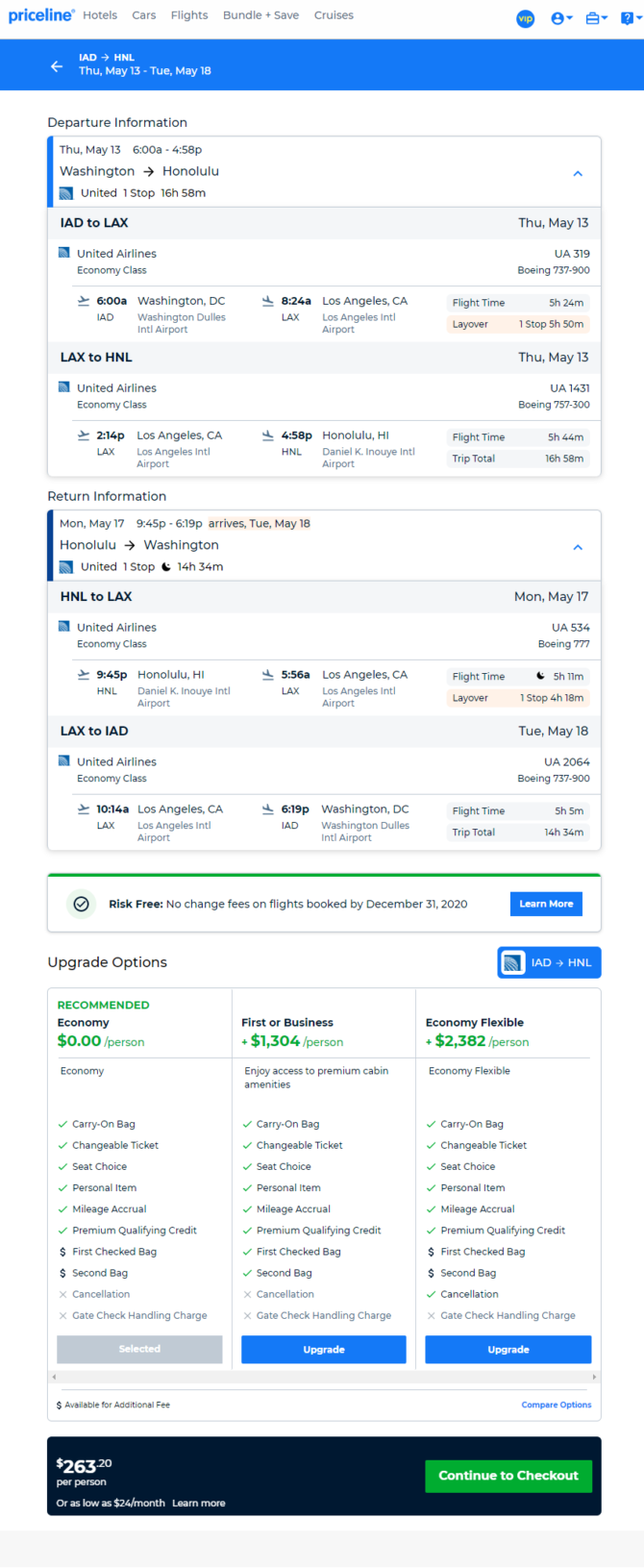Click takeoff icon beside 9:45p HNL
The height and width of the screenshot is (1568, 644).
point(84,675)
